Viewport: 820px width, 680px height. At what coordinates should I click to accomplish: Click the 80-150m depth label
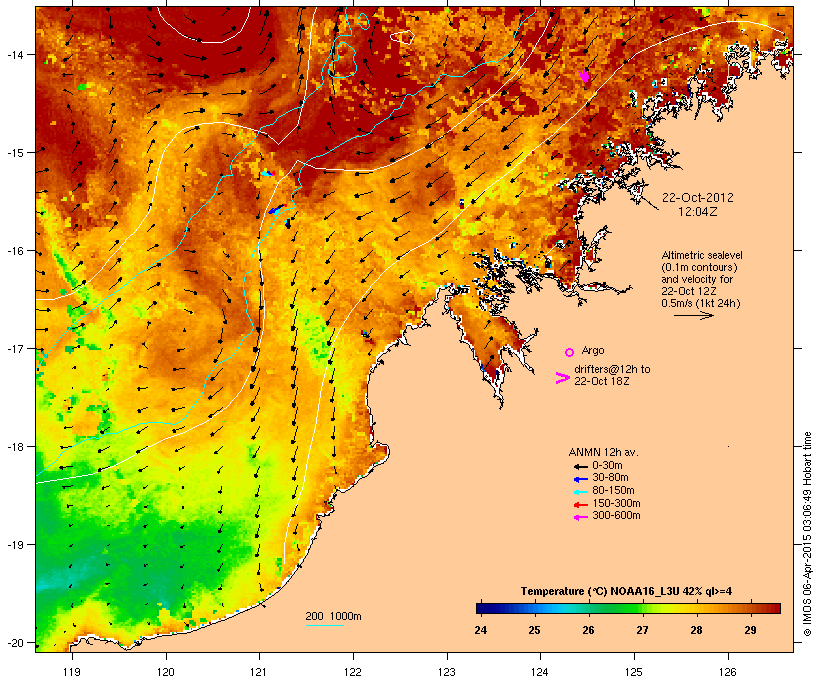pos(613,491)
